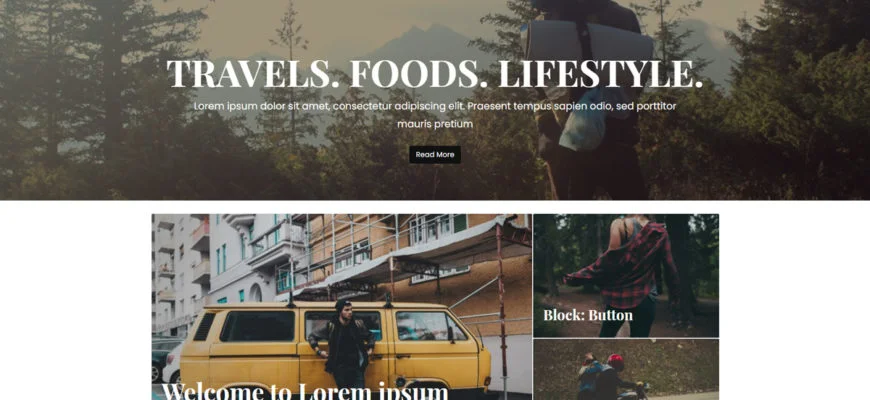Open the plaid shirt woman post thumbnail
This screenshot has height=400, width=870.
tap(626, 276)
